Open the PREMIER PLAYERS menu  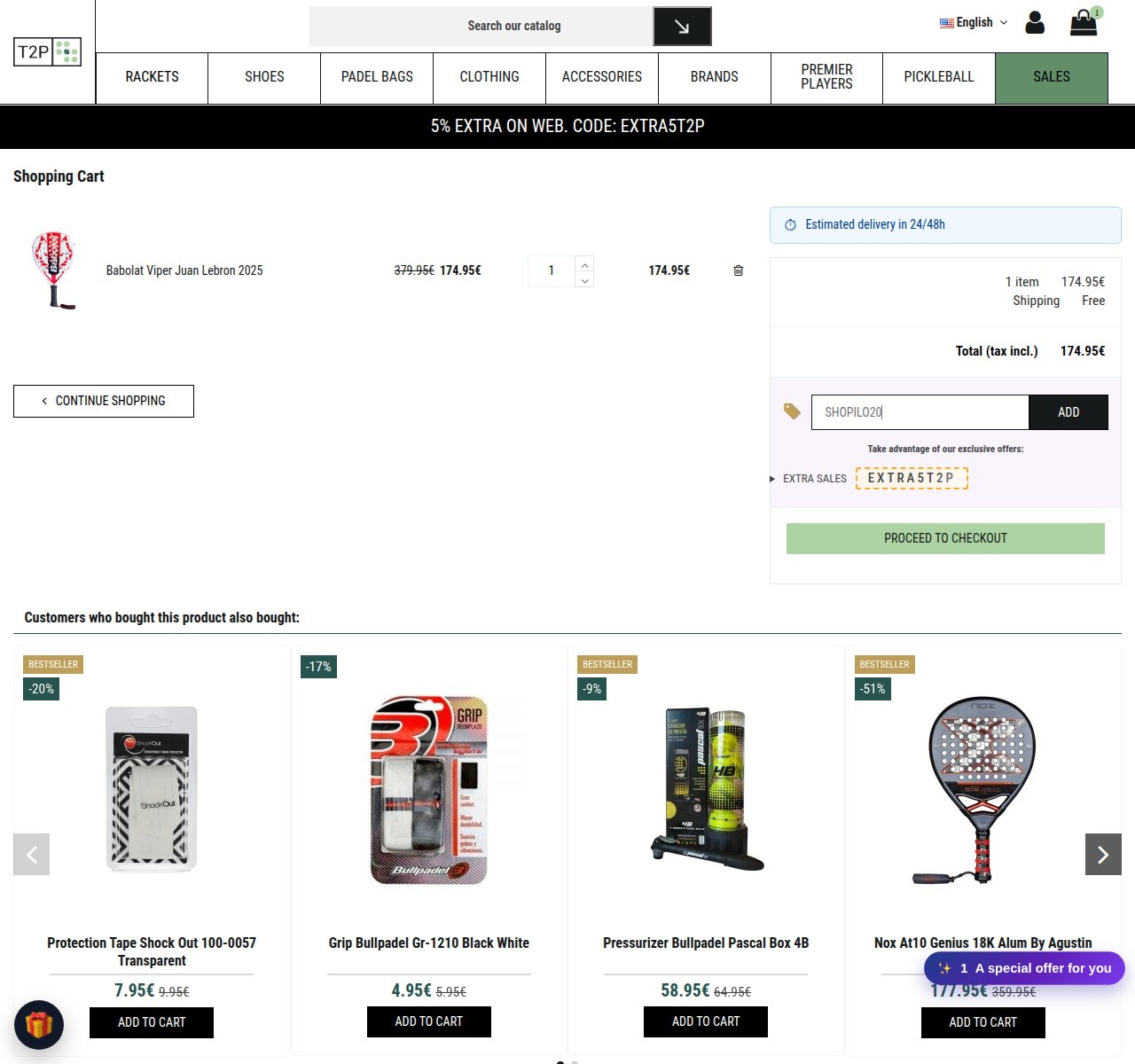point(826,77)
